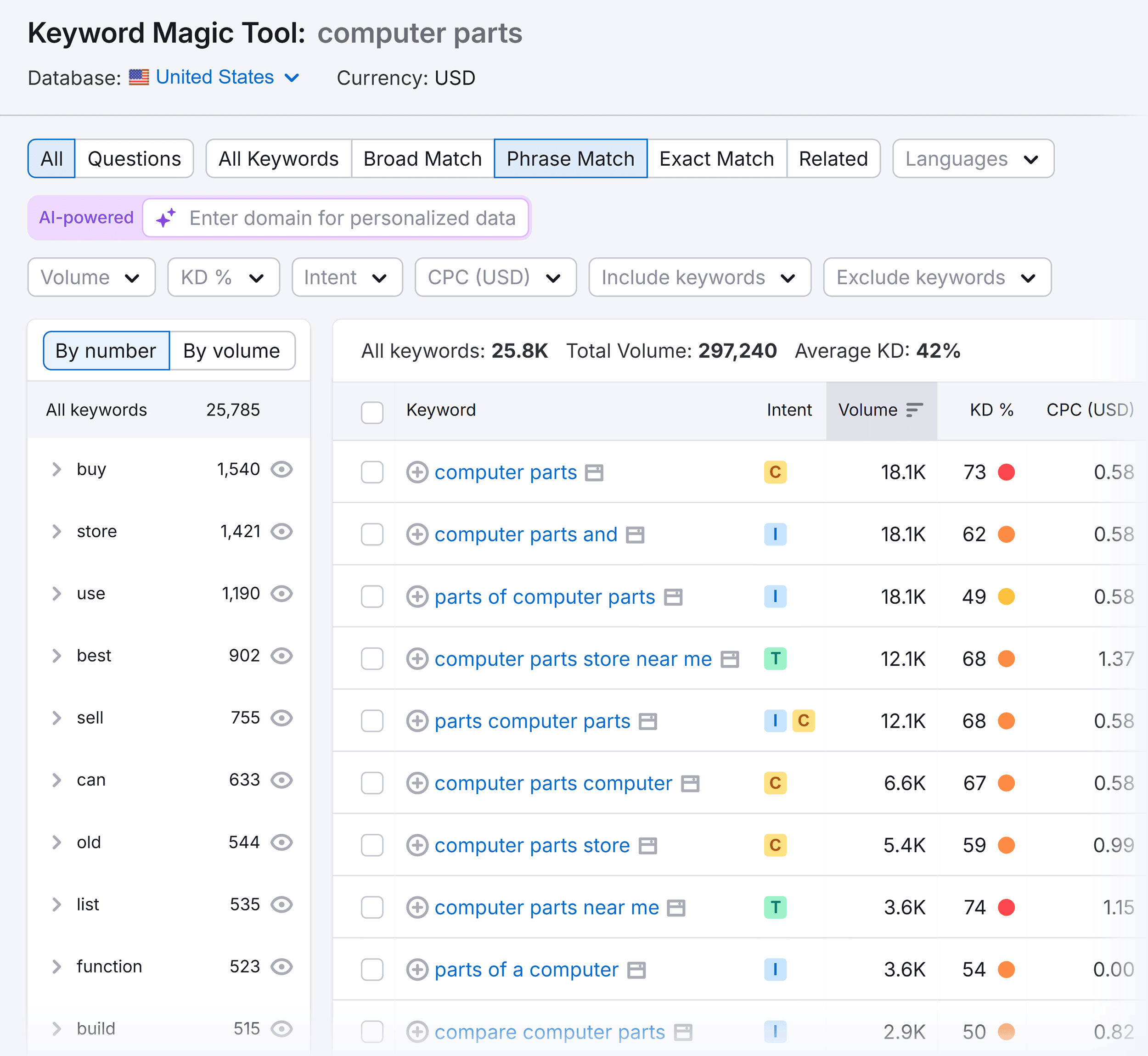Click the red KD indicator dot for 73
The width and height of the screenshot is (1148, 1056).
(x=1006, y=472)
